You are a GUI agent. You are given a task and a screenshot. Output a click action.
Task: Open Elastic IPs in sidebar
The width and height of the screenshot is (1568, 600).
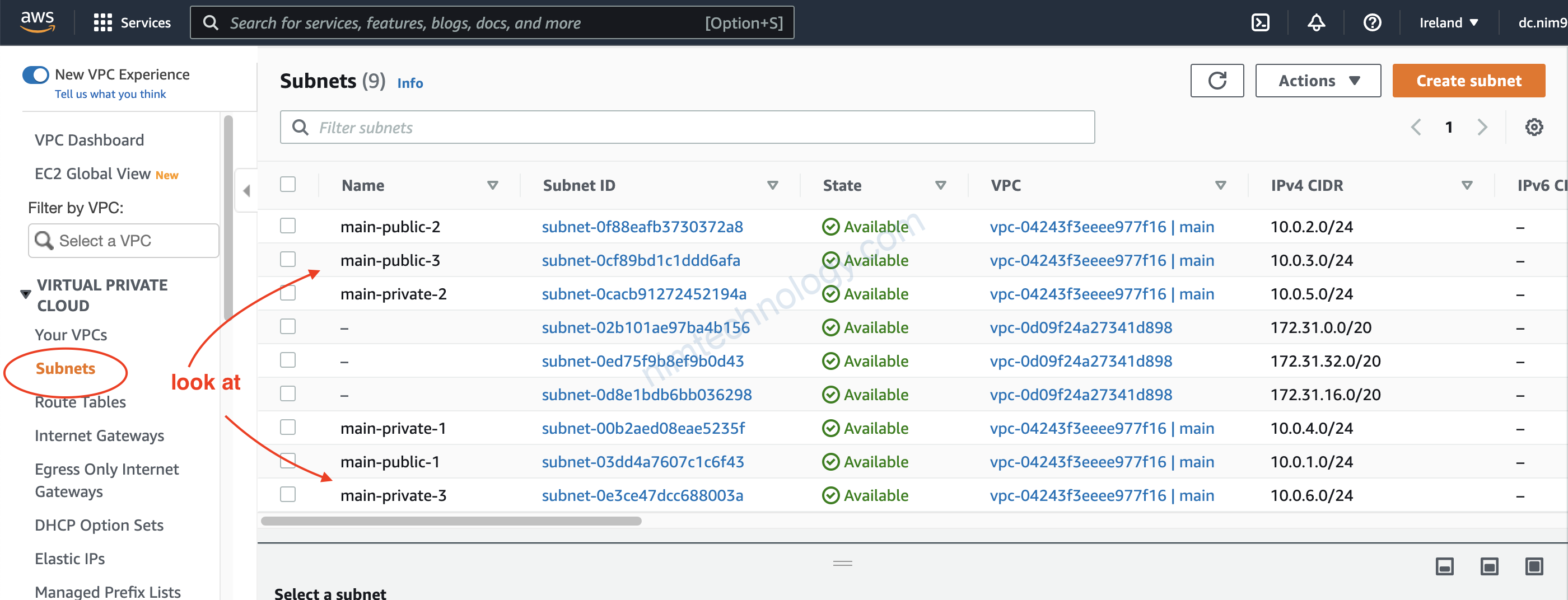(x=70, y=559)
